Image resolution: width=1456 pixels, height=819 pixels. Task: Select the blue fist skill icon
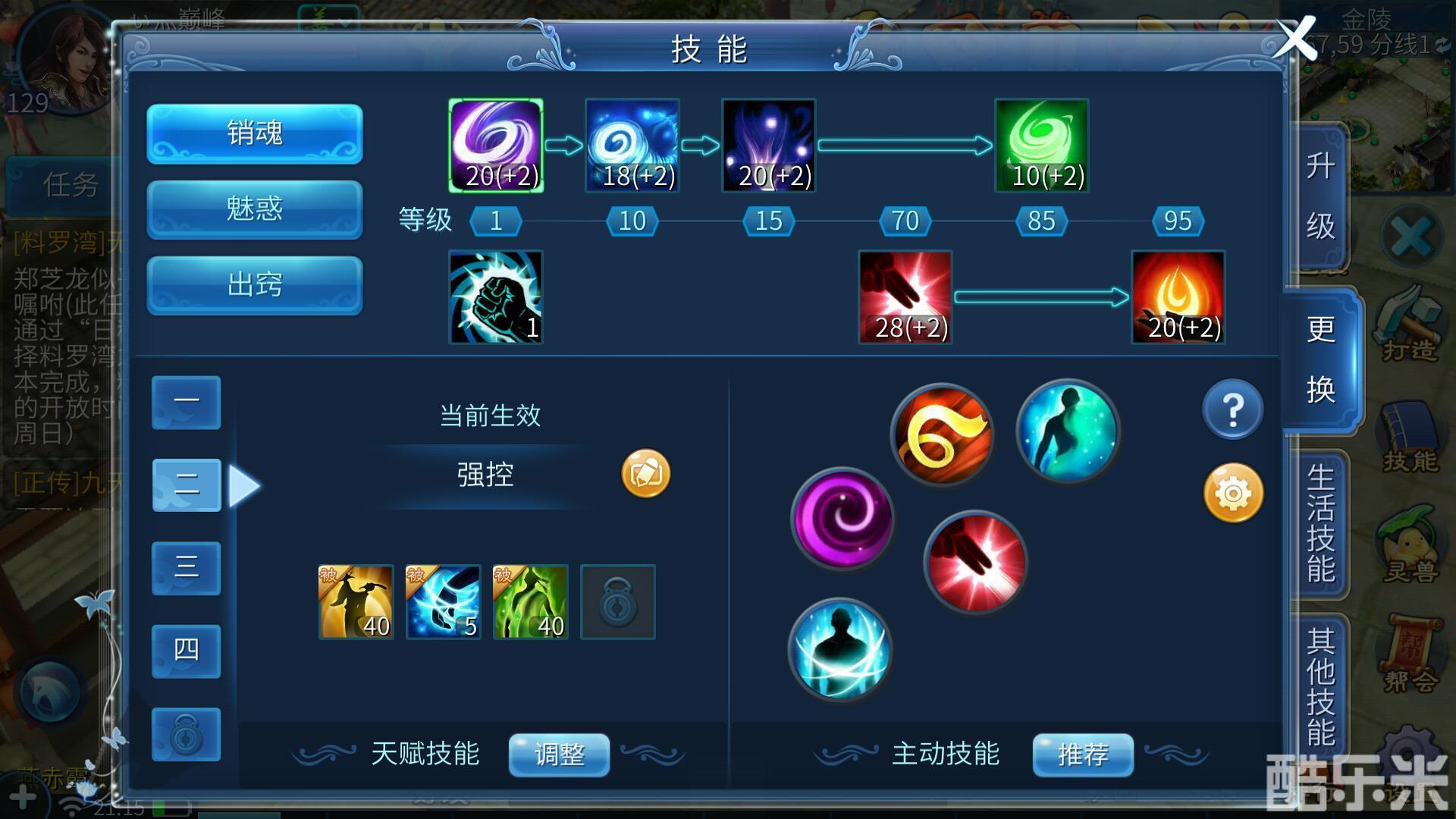(496, 297)
